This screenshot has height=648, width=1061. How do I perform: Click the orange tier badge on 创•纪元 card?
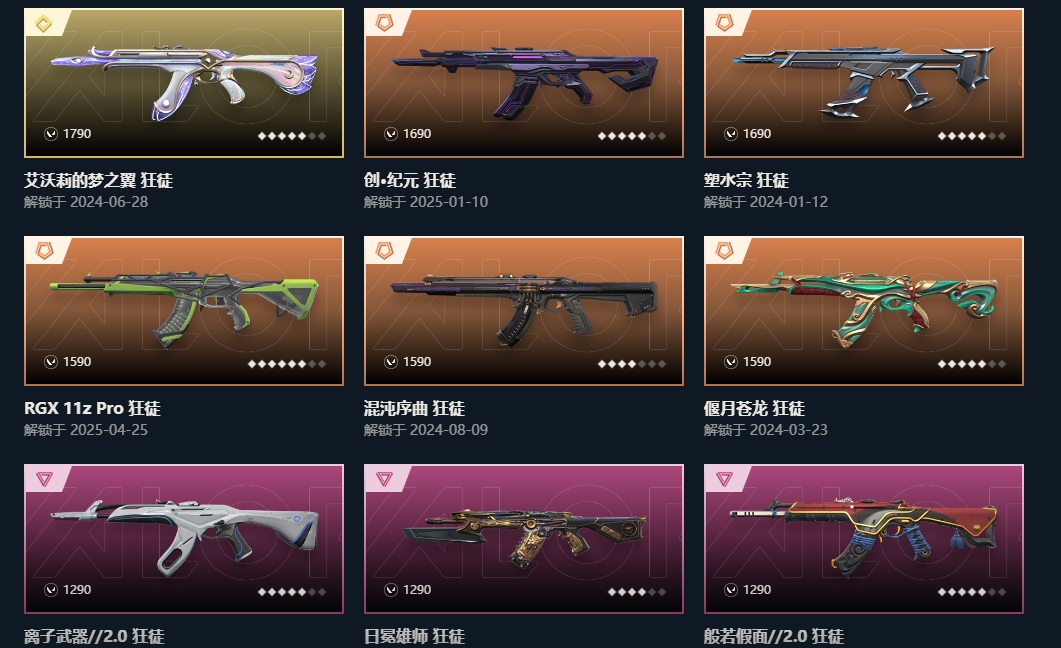pyautogui.click(x=384, y=24)
